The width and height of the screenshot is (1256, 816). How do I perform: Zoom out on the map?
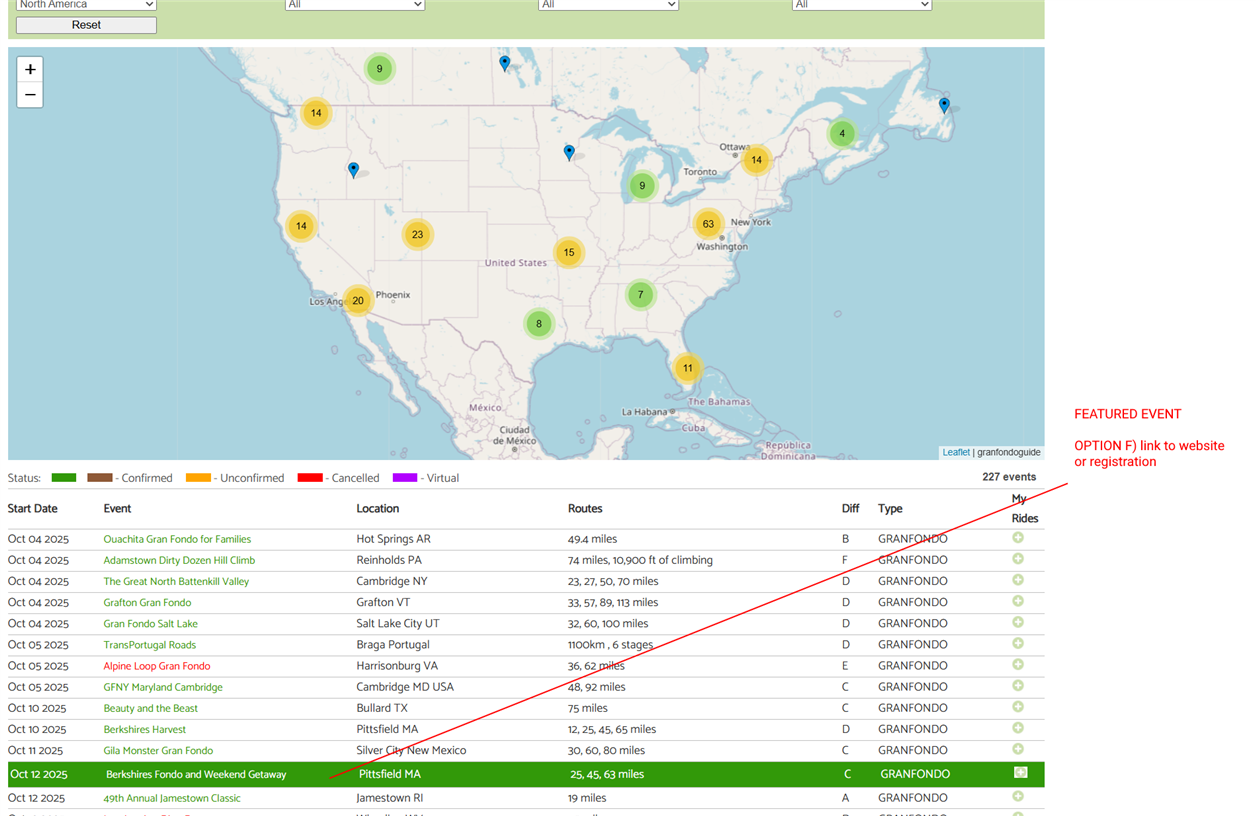point(30,95)
